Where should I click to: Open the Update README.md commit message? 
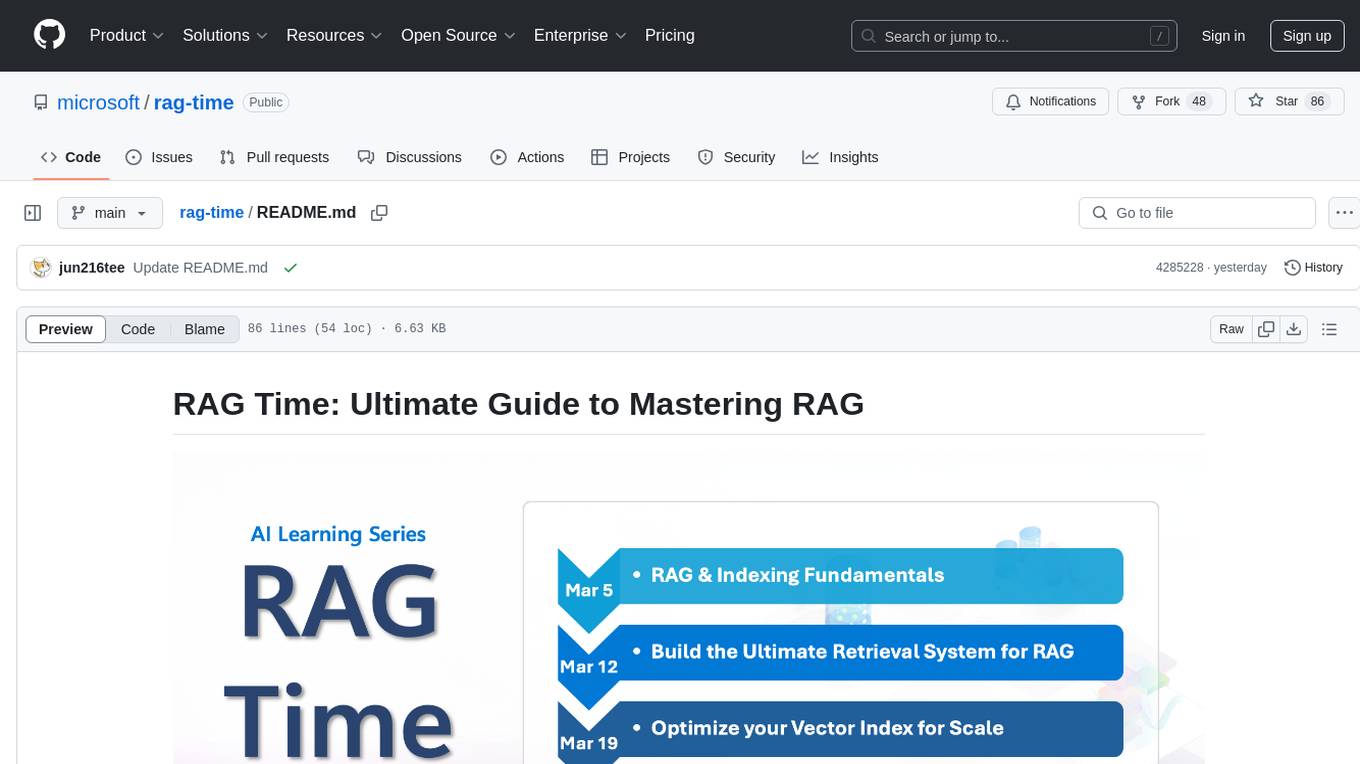(200, 267)
